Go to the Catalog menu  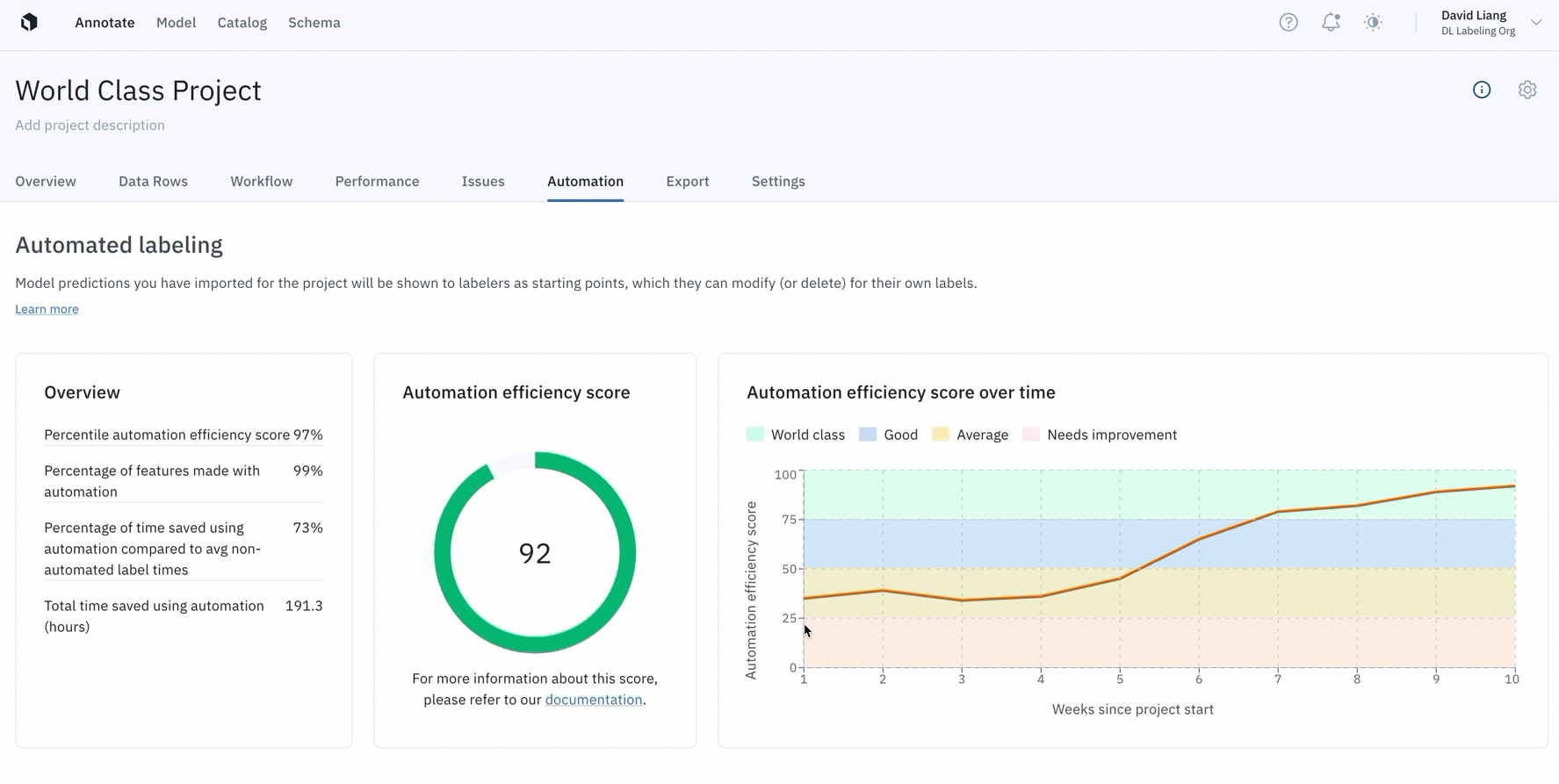pyautogui.click(x=242, y=23)
